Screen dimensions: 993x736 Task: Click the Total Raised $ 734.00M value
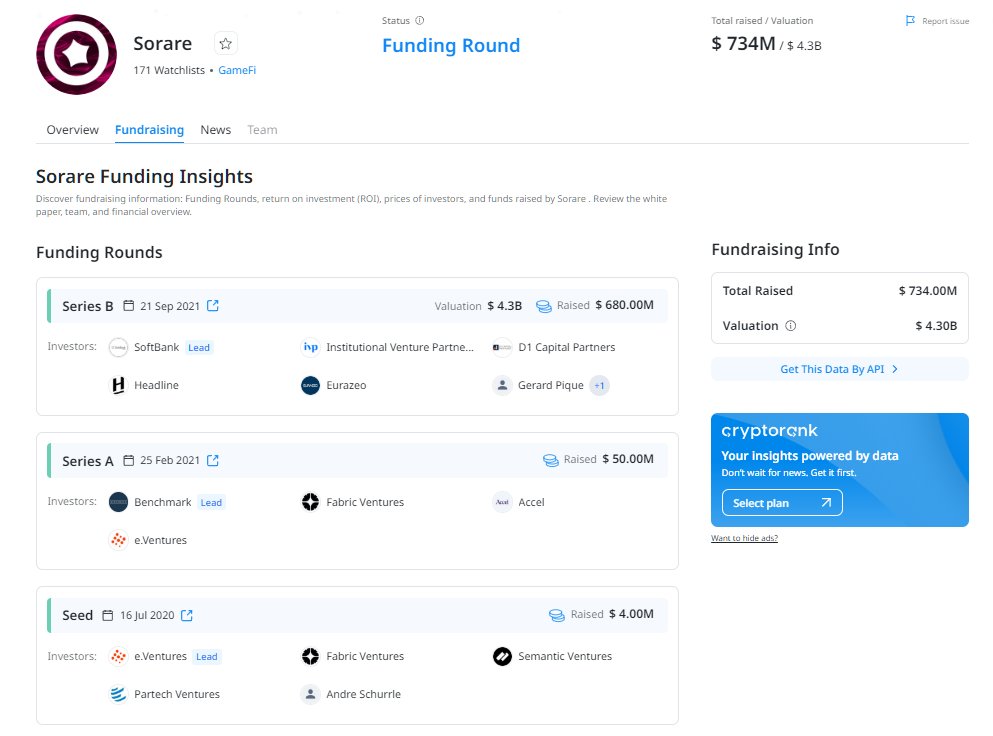coord(928,291)
